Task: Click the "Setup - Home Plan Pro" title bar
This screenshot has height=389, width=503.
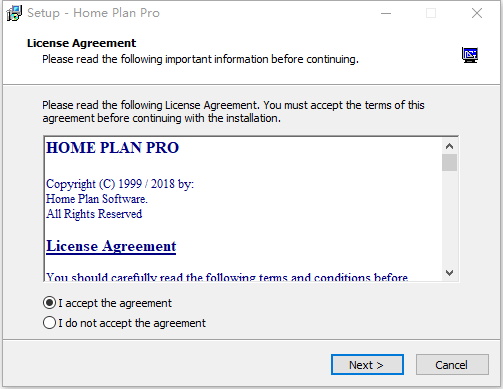Action: (93, 13)
